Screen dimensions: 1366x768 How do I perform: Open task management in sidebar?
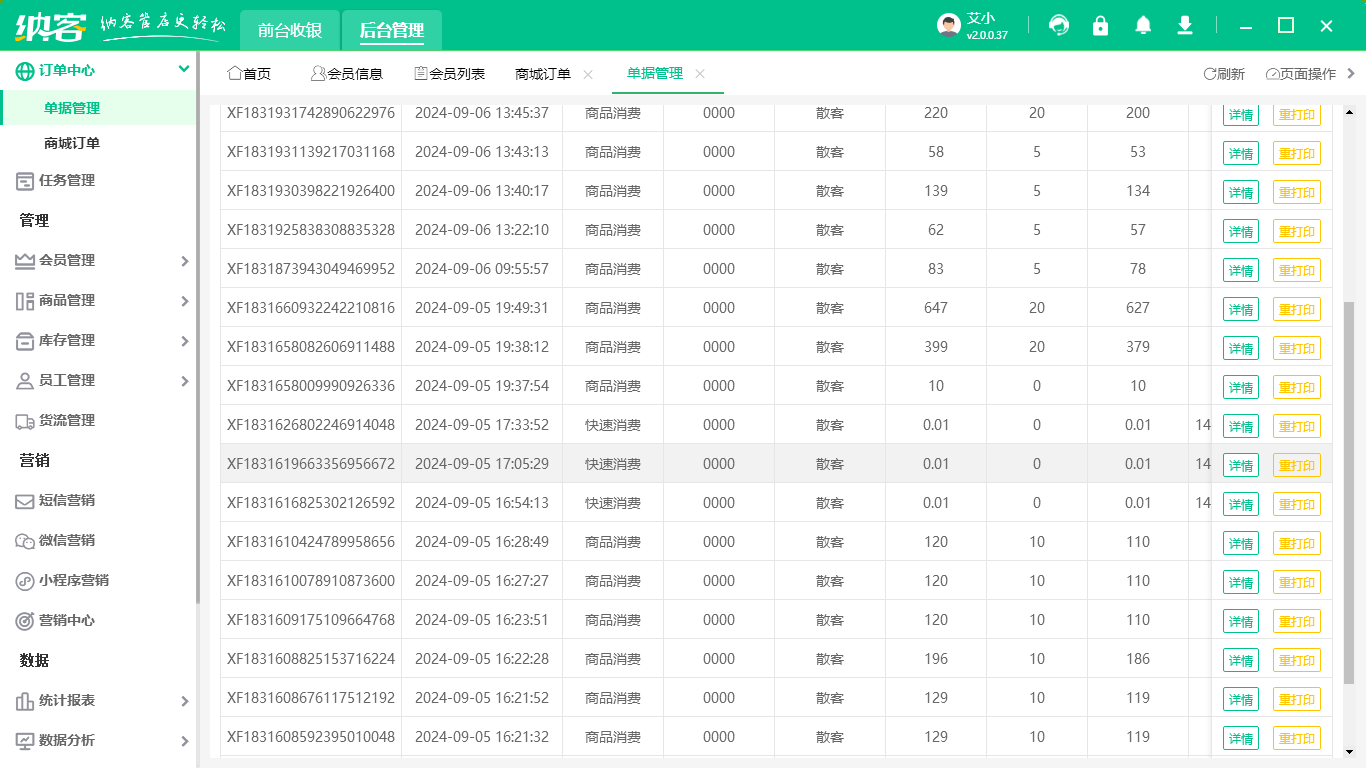(66, 181)
